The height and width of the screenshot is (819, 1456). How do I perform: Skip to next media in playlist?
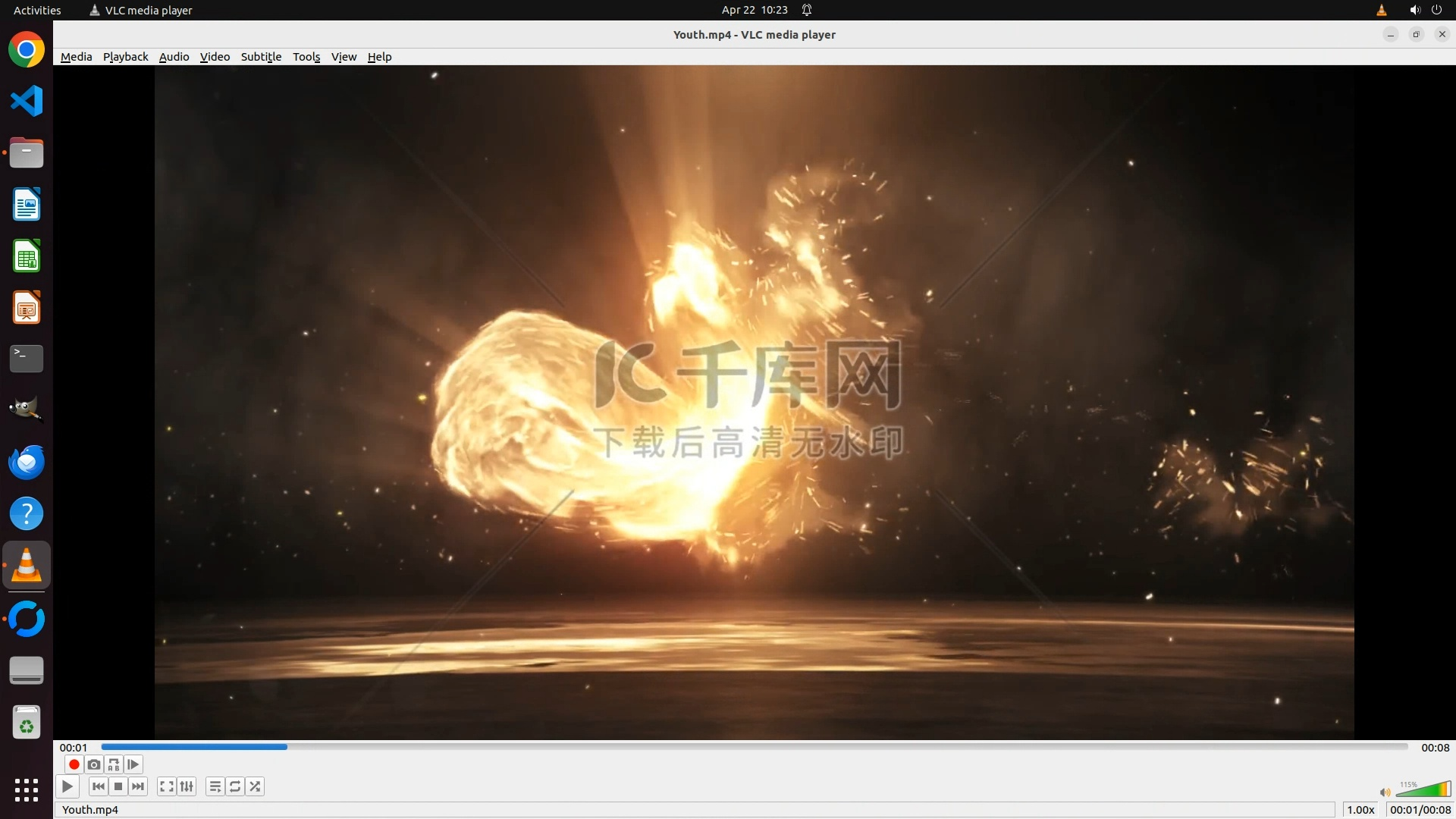pos(138,786)
